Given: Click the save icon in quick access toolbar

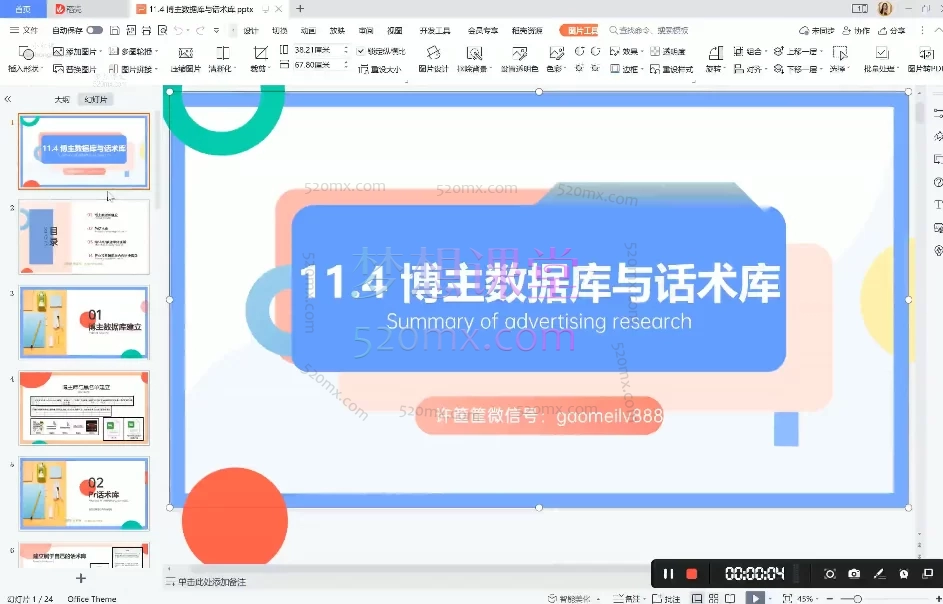Looking at the screenshot, I should [116, 31].
